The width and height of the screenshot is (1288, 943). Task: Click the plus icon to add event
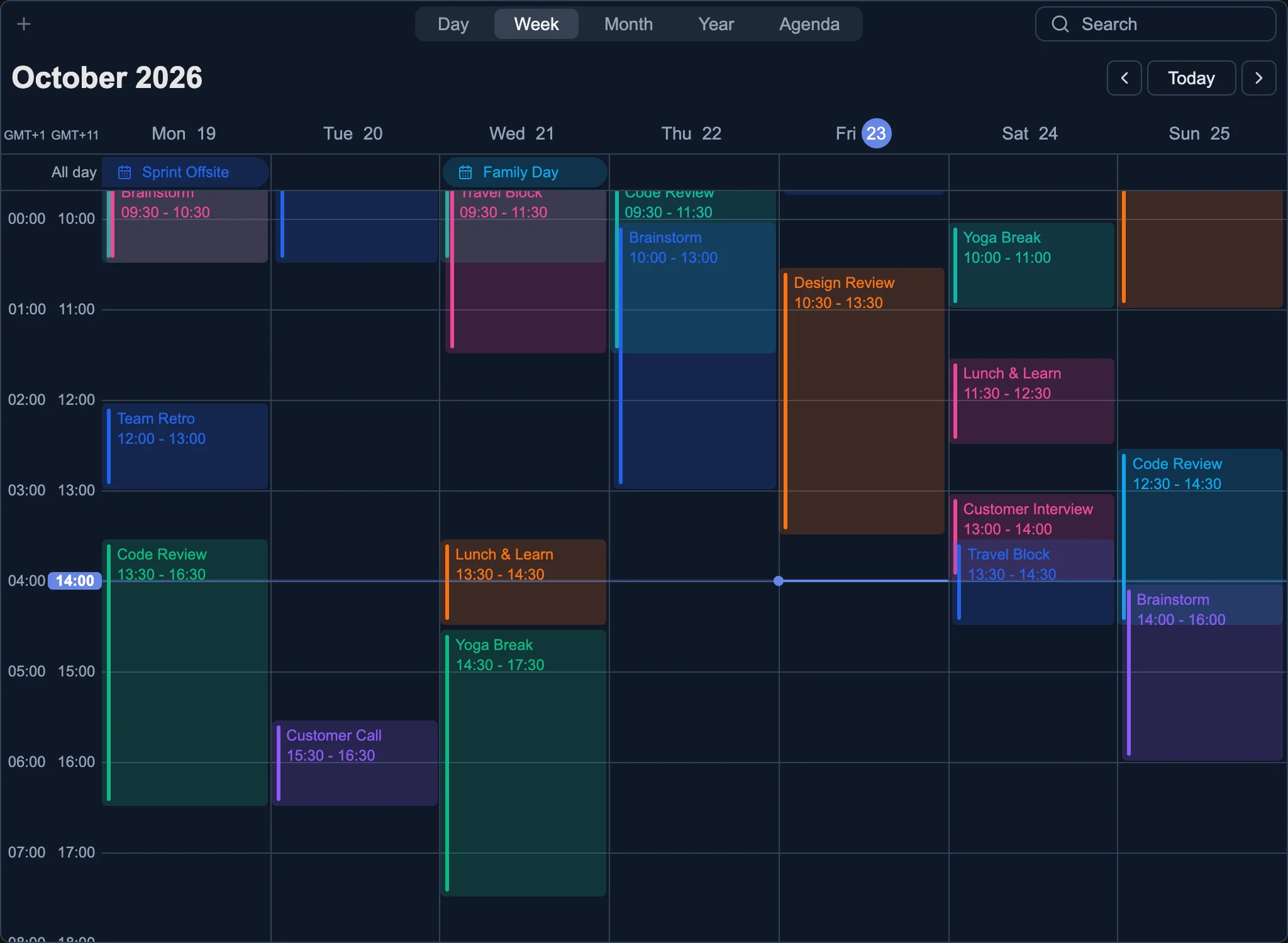24,24
